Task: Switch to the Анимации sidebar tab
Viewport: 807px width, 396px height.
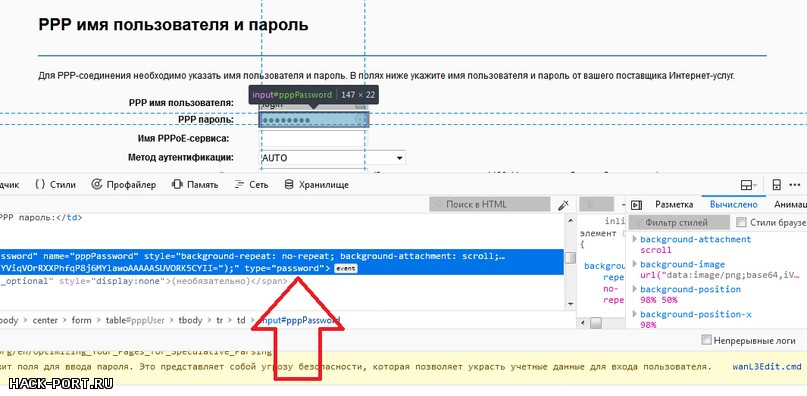Action: coord(790,204)
